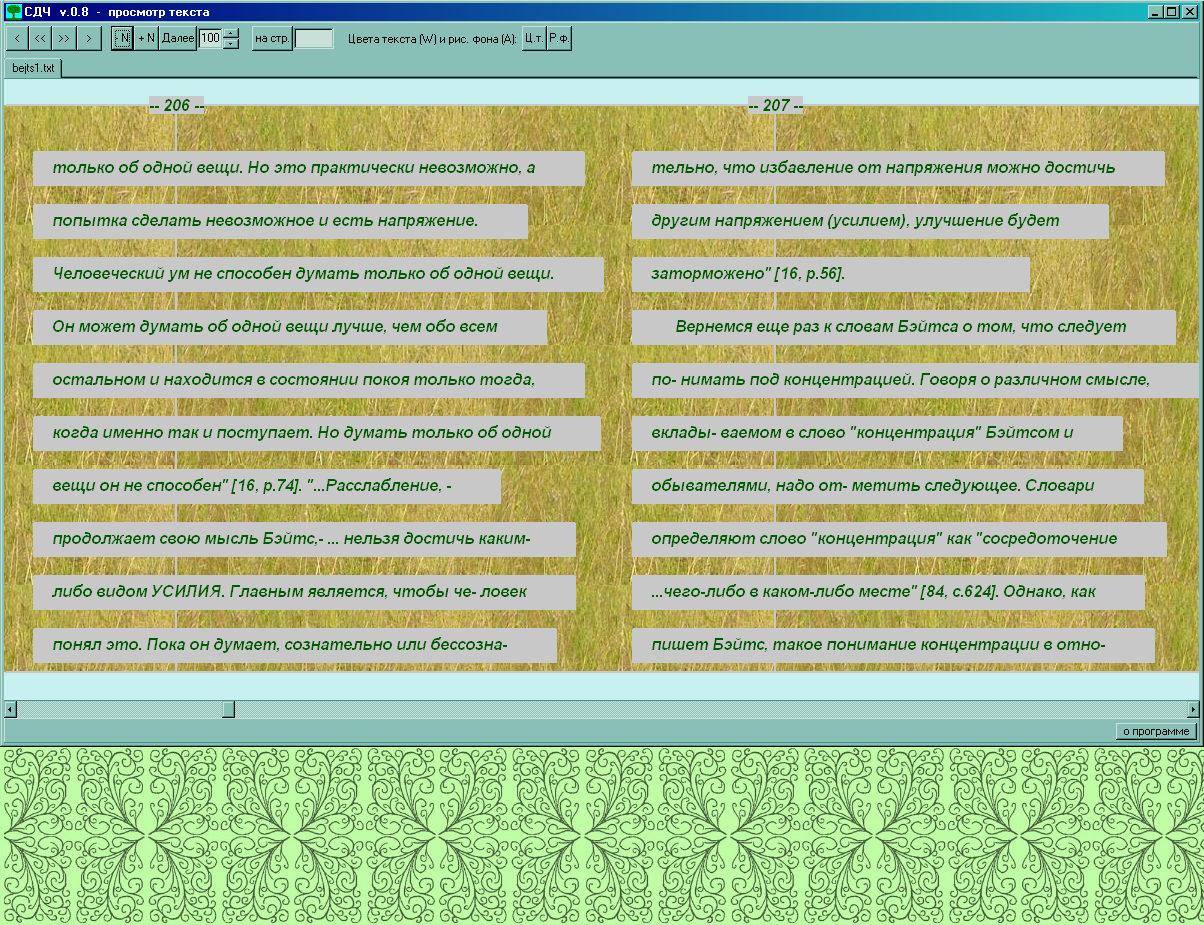The width and height of the screenshot is (1204, 925).
Task: Click the '- N' button
Action: click(x=122, y=38)
